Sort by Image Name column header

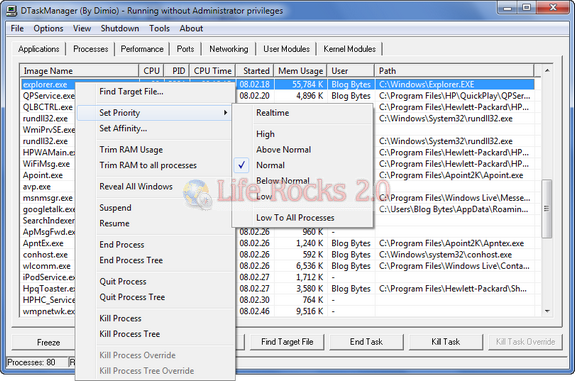(79, 71)
